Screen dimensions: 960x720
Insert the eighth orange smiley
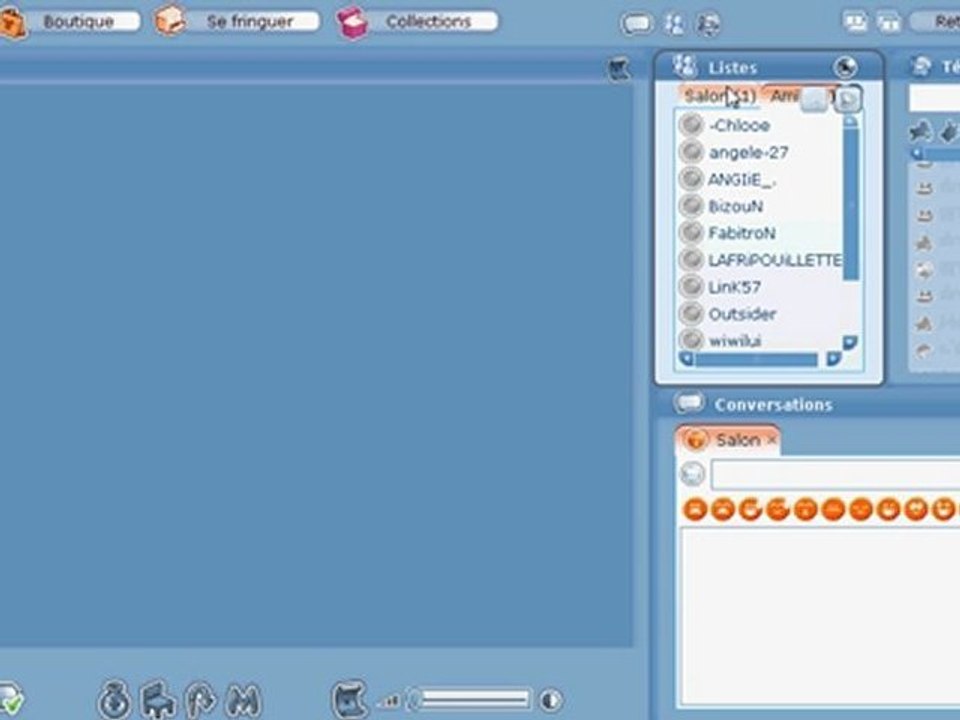888,509
